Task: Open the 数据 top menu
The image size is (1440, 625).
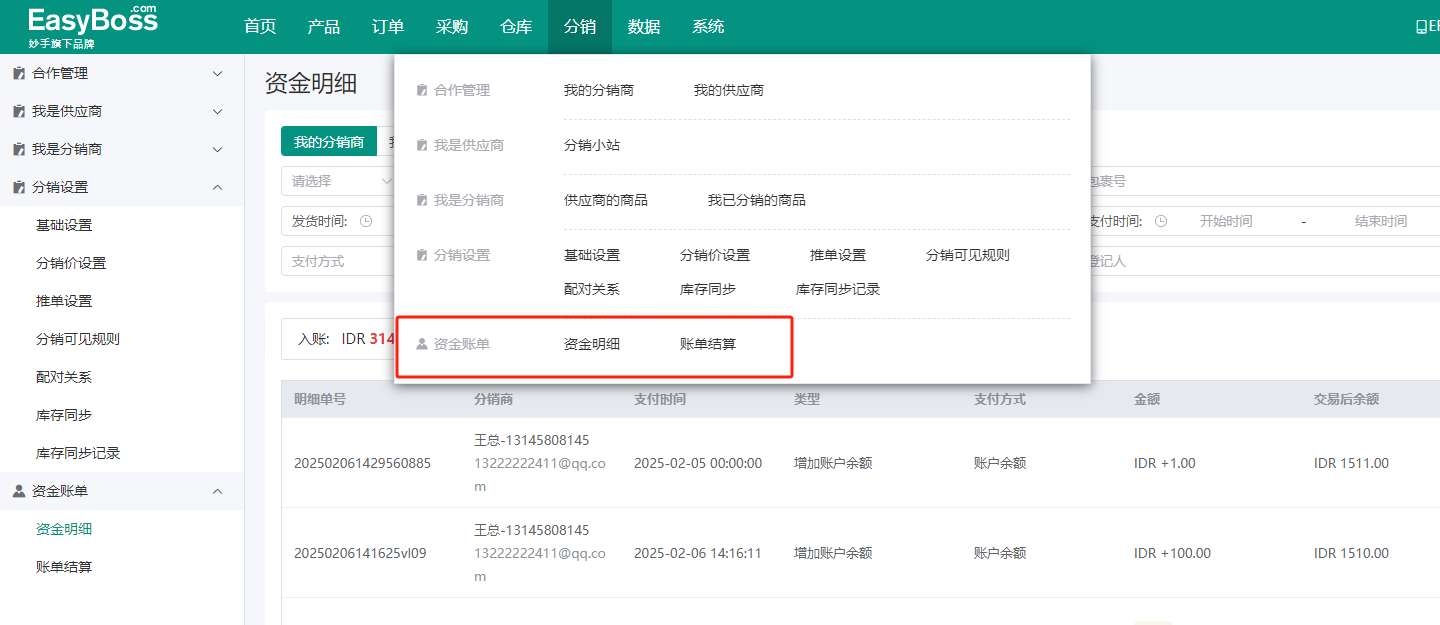Action: [x=643, y=27]
